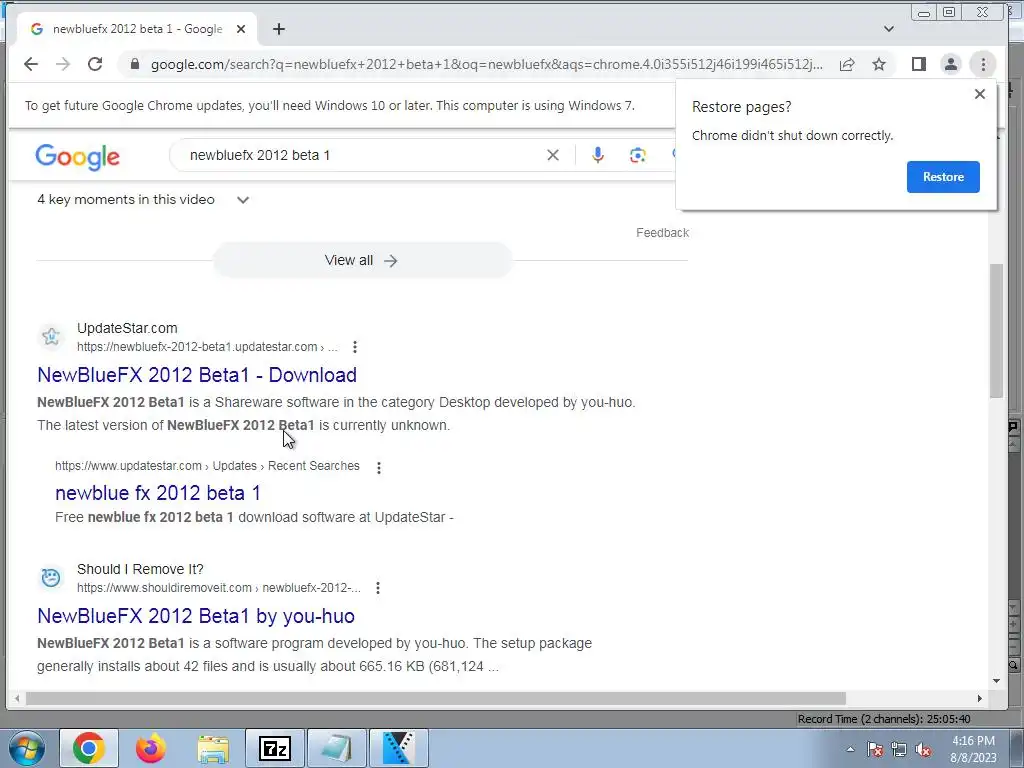Viewport: 1024px width, 768px height.
Task: Click the scroll down arrow
Action: coord(996,680)
